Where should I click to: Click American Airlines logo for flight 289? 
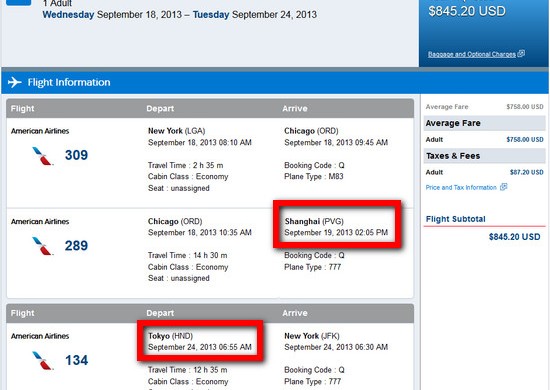pos(42,246)
